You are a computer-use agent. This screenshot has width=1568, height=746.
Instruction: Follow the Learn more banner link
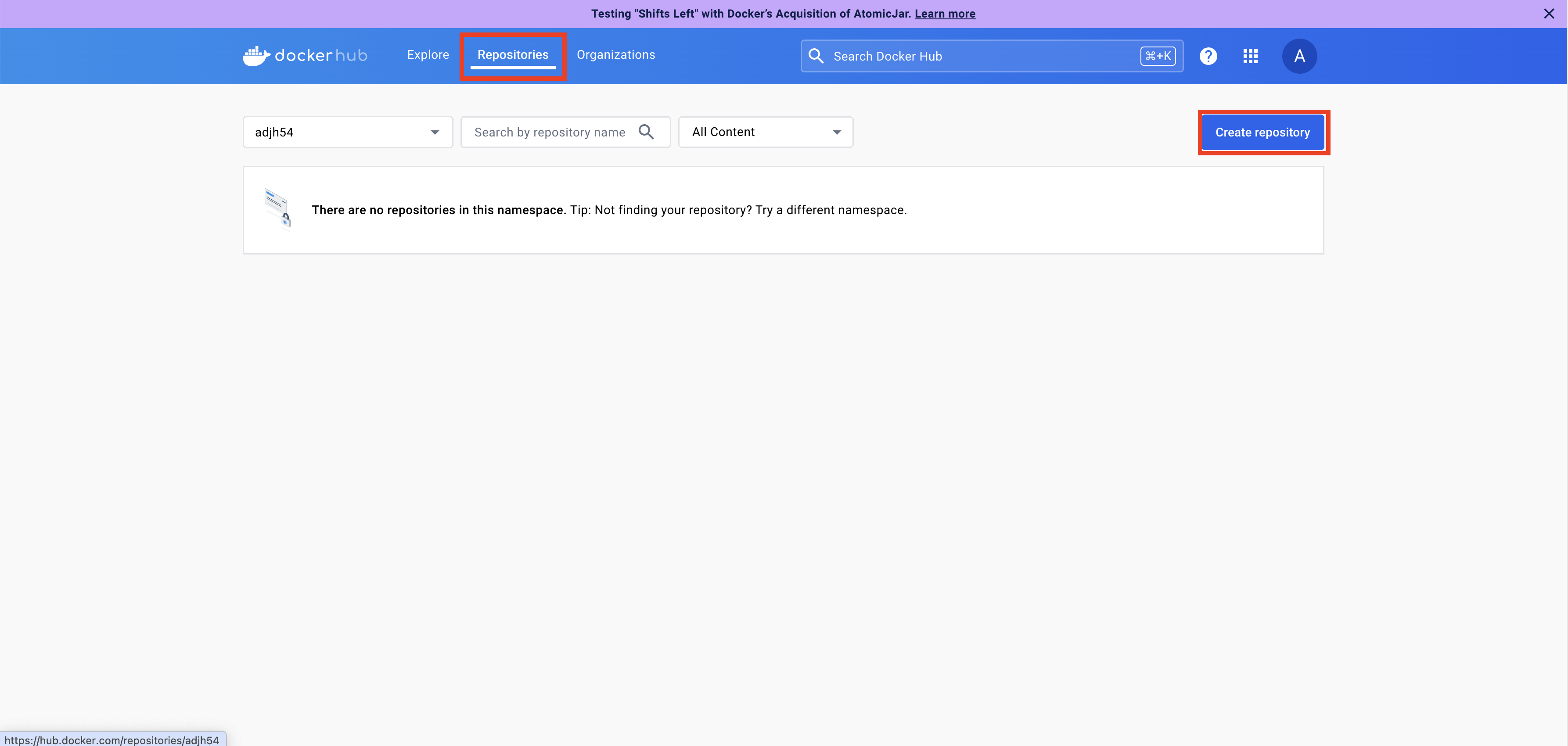point(944,14)
